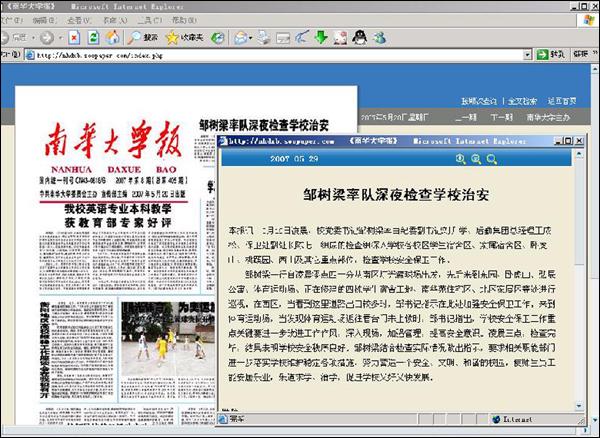Open Favorites (收藏) menu in menu bar

[115, 20]
